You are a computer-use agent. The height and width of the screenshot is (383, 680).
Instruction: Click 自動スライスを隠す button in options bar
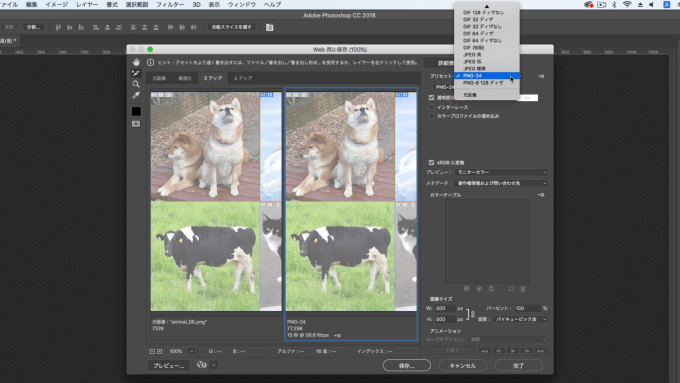(231, 27)
